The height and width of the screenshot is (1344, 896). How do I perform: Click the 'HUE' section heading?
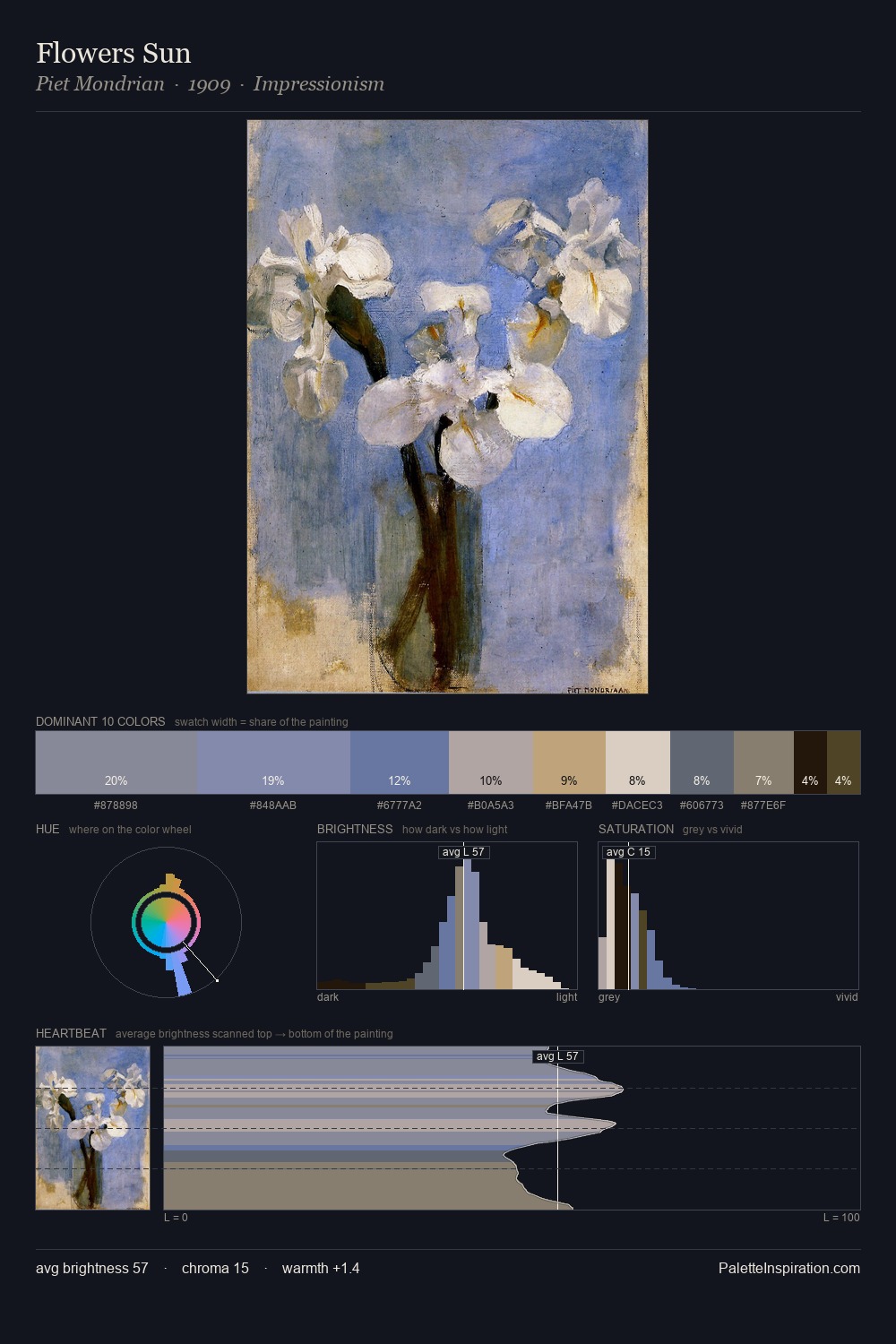click(47, 829)
